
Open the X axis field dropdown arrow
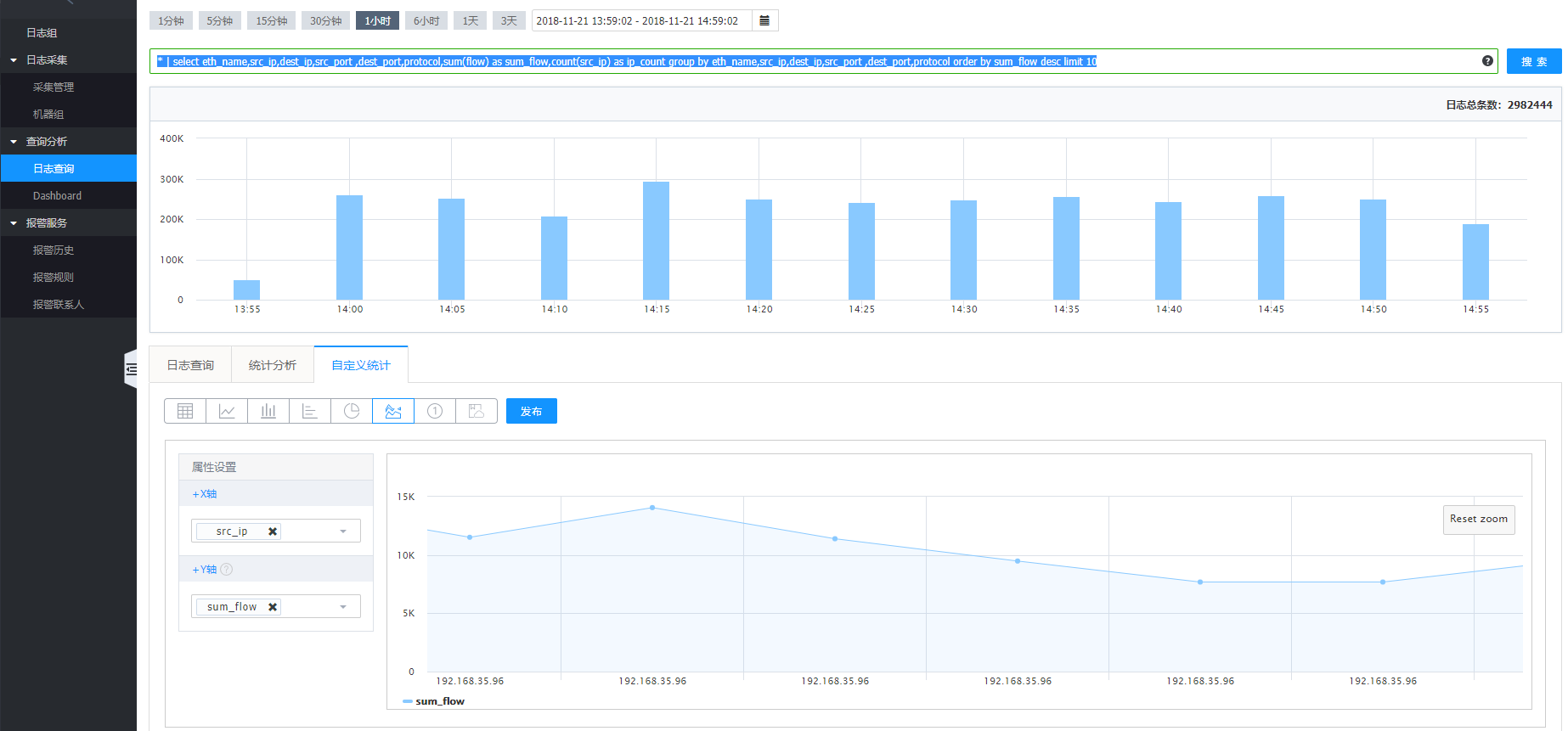(343, 531)
